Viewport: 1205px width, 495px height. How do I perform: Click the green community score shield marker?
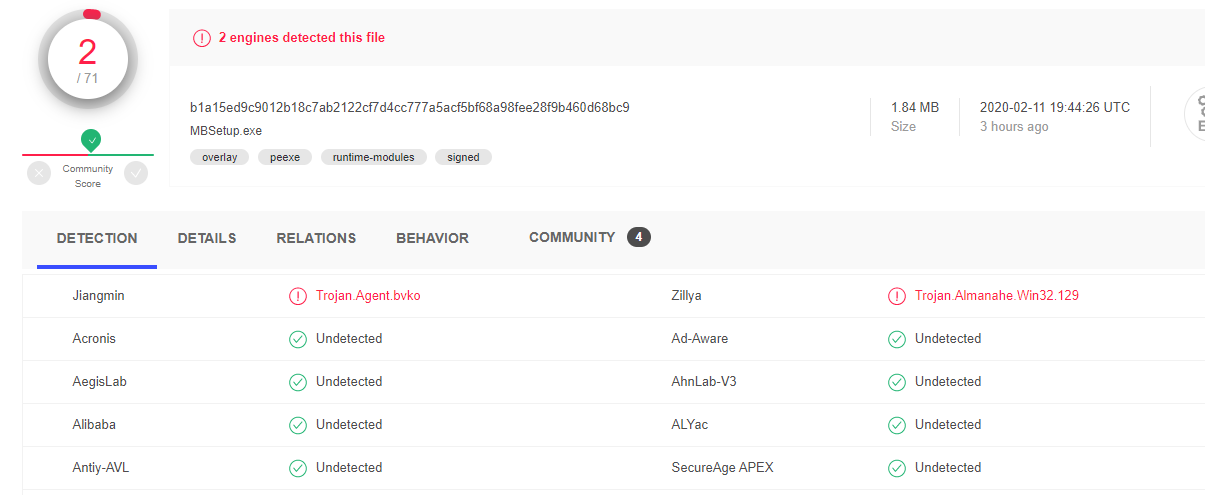(91, 141)
